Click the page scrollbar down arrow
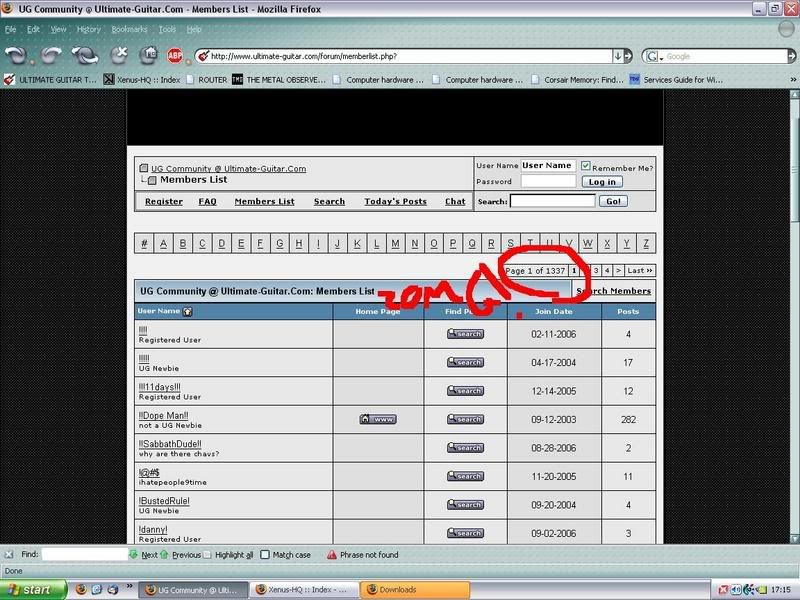 point(794,538)
